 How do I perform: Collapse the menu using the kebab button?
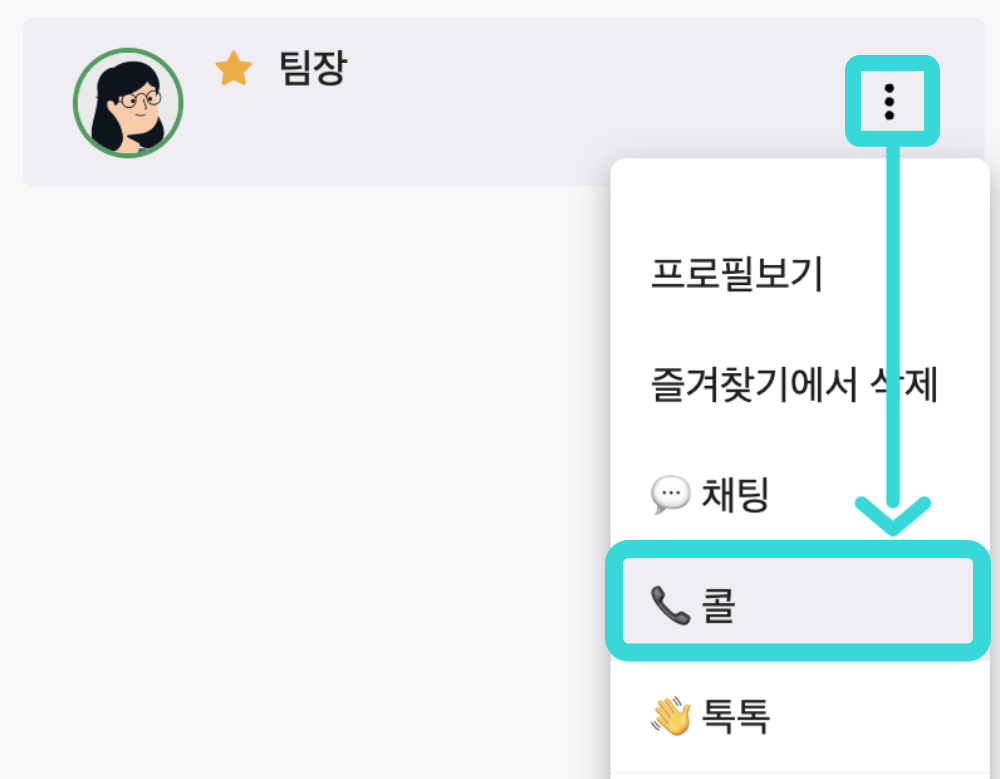tap(890, 101)
